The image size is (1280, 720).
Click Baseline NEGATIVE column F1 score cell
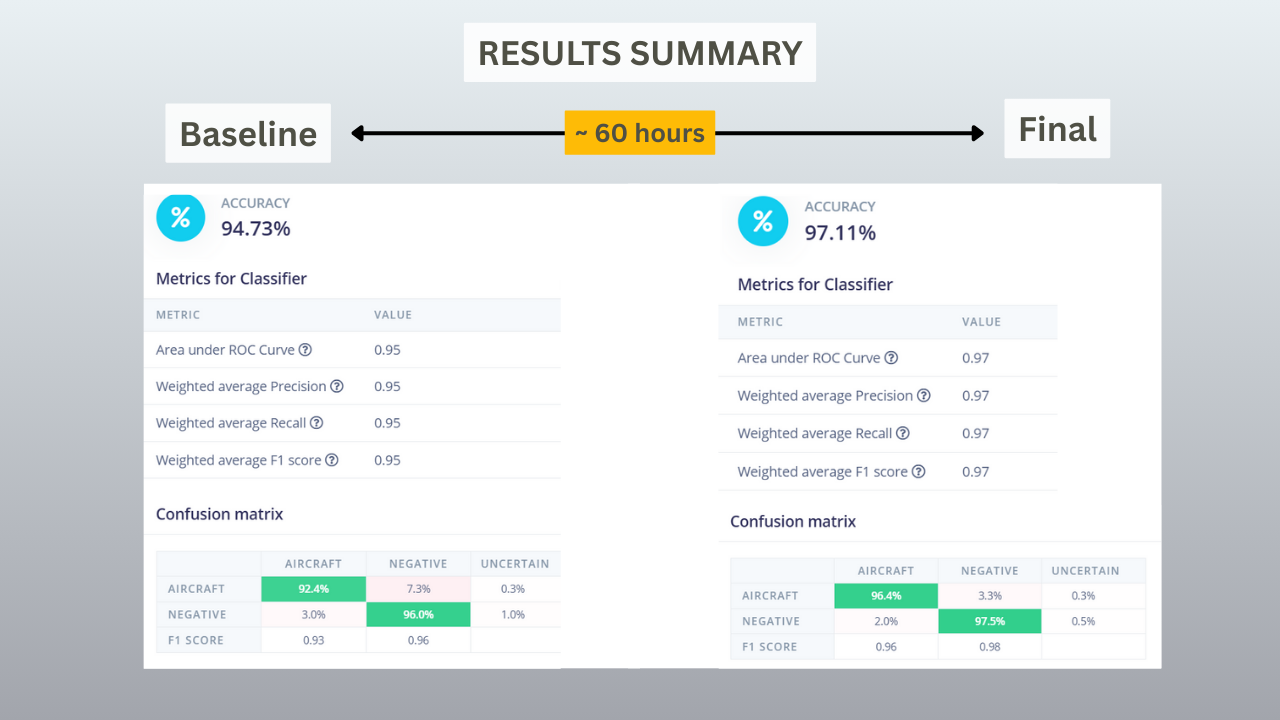click(x=418, y=640)
